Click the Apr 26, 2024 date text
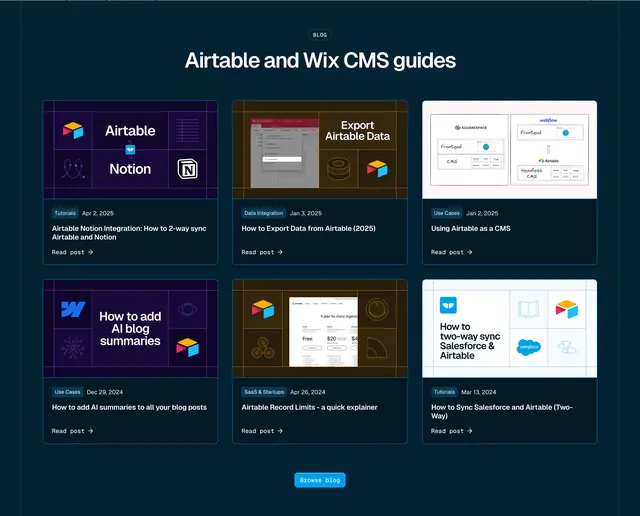The image size is (640, 516). 308,392
